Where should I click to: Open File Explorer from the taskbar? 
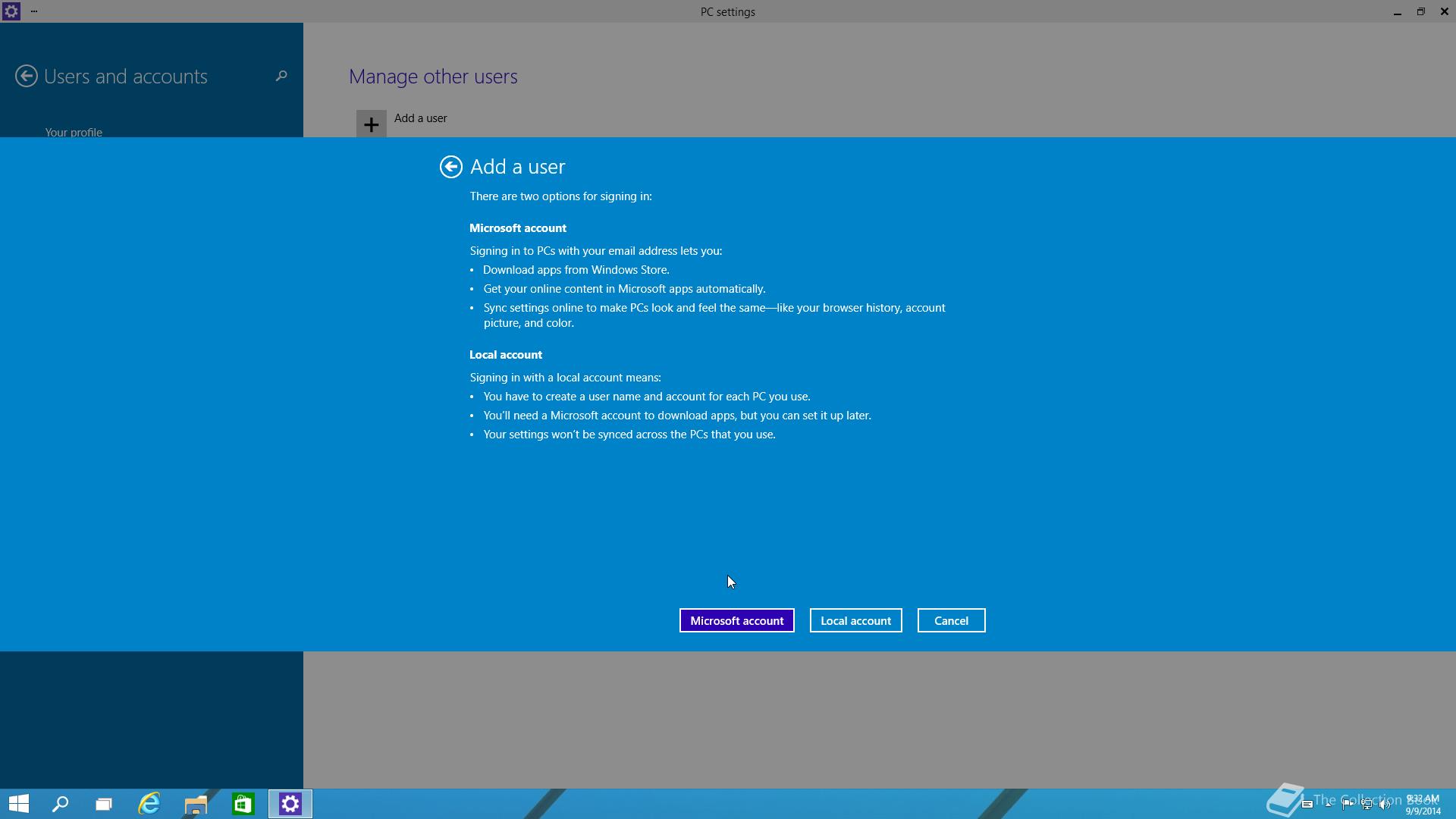196,804
